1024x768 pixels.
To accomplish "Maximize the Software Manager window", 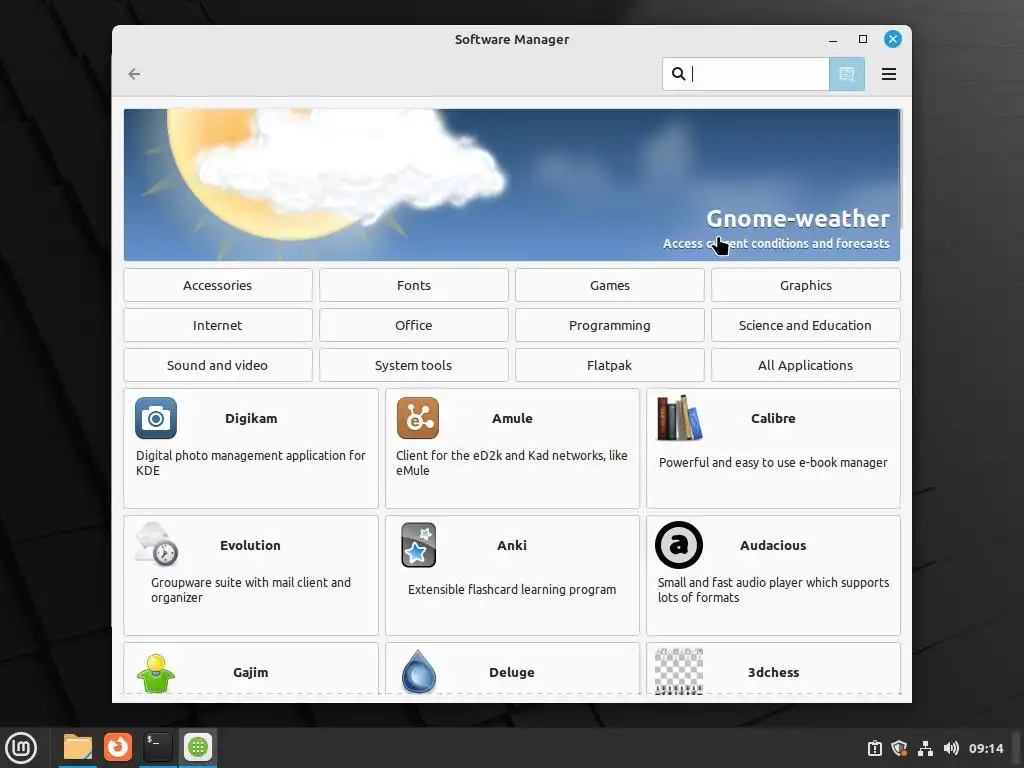I will click(x=863, y=39).
